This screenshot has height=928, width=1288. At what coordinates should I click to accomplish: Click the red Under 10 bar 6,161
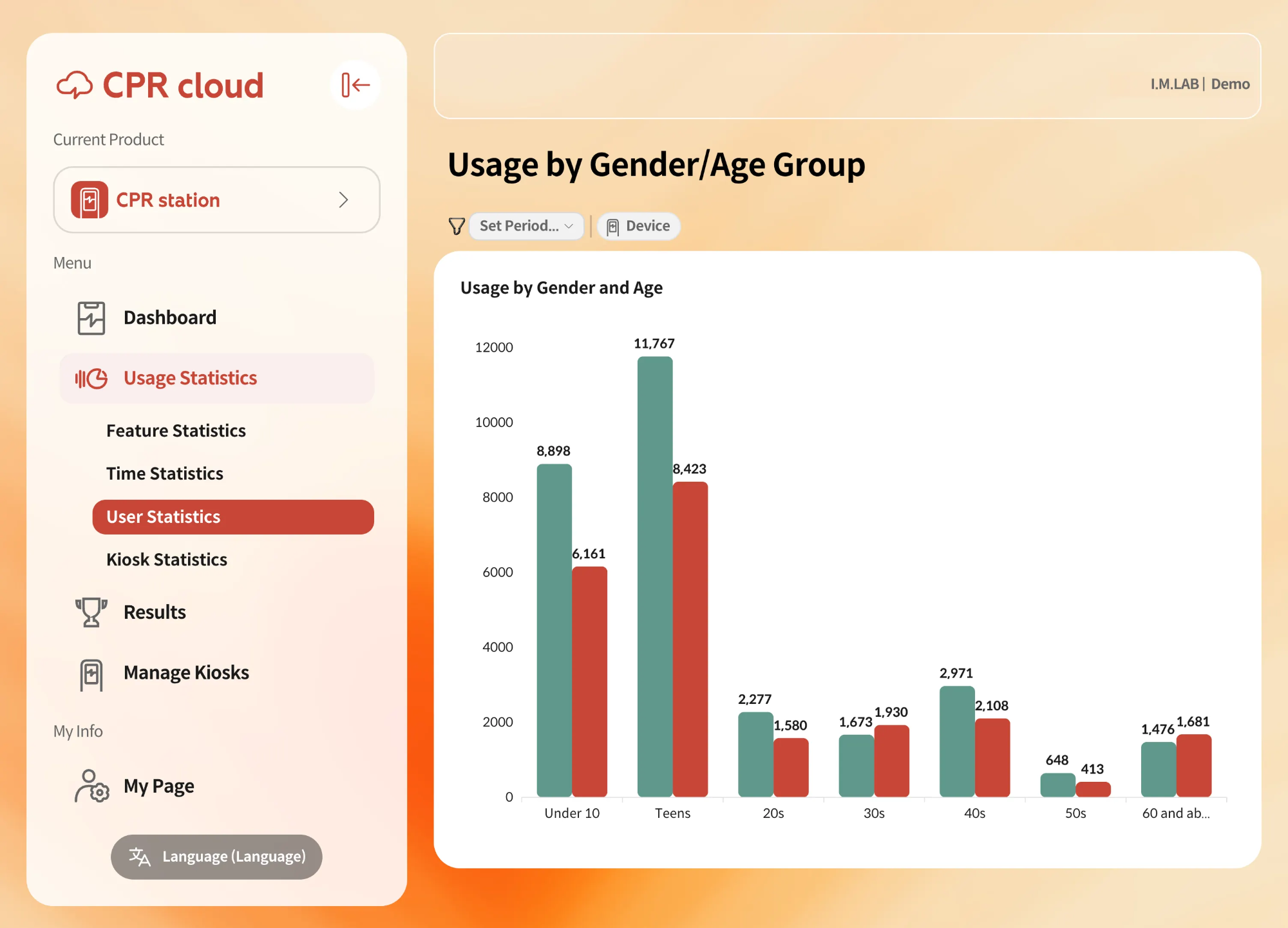click(x=589, y=681)
